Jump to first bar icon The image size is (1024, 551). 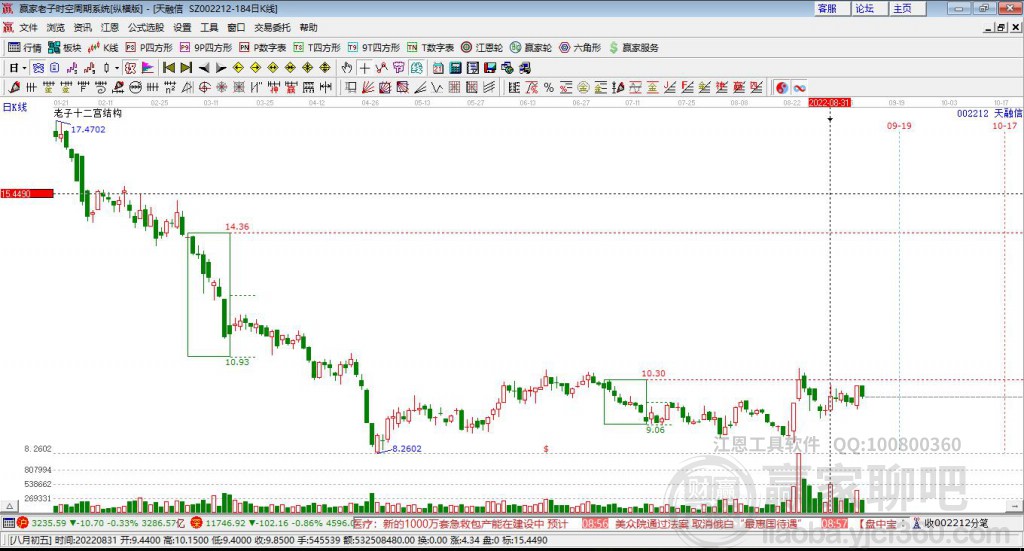click(x=168, y=68)
